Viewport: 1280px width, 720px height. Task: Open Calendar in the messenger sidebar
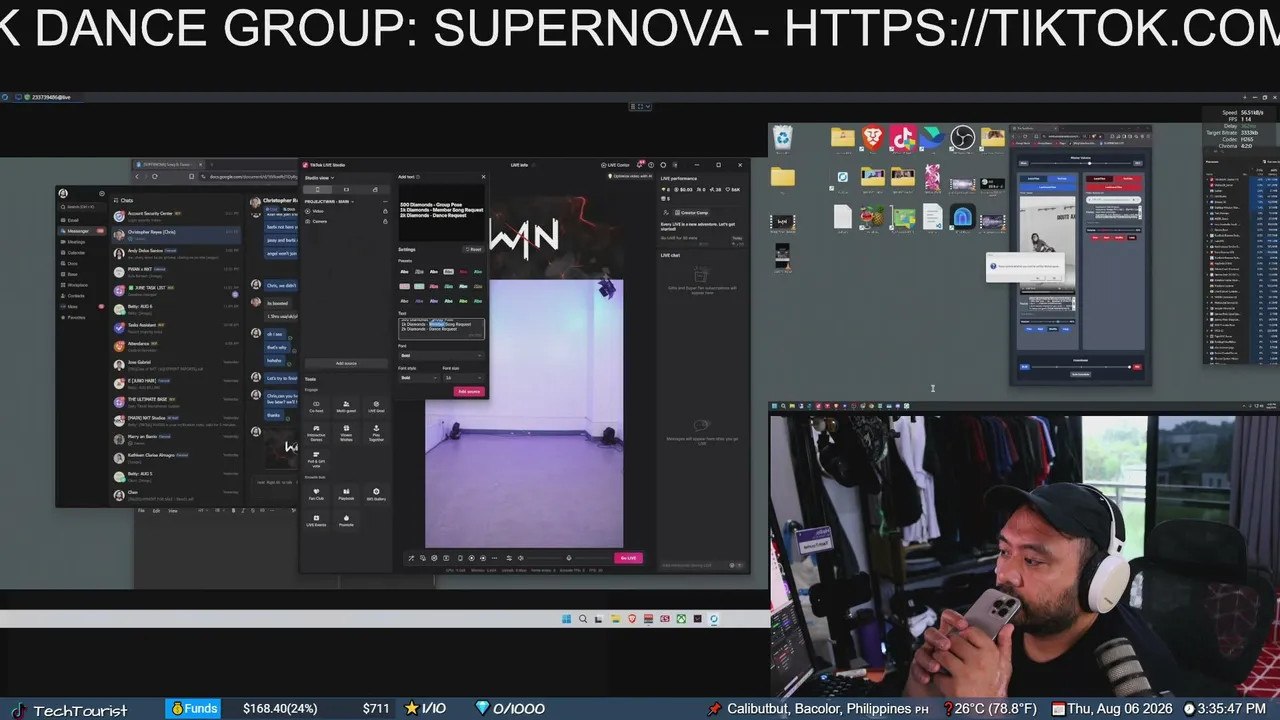76,253
